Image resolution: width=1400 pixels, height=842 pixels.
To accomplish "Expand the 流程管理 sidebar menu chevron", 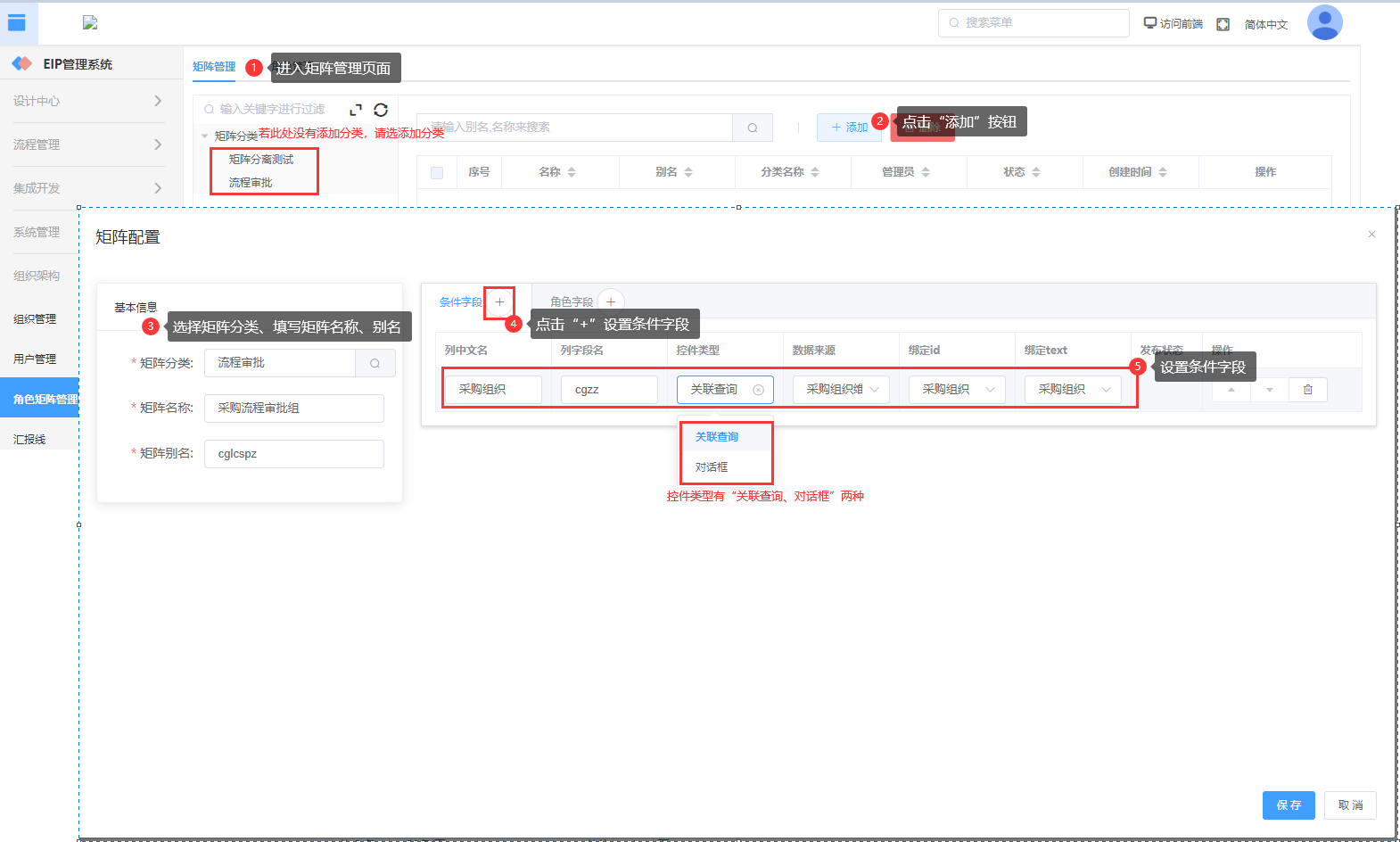I will coord(158,144).
